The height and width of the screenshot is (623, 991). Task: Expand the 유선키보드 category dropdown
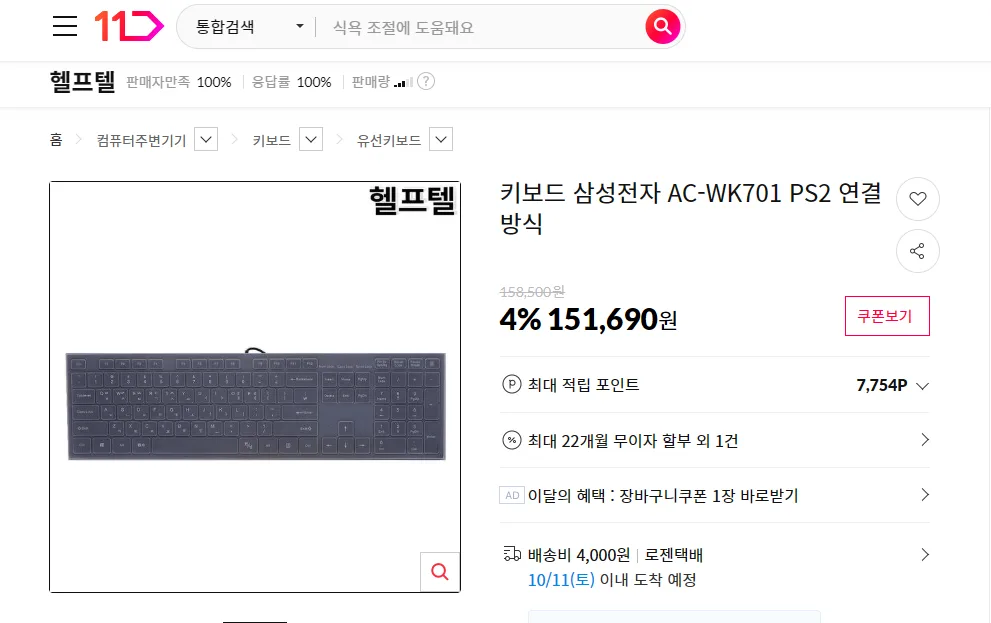(441, 140)
